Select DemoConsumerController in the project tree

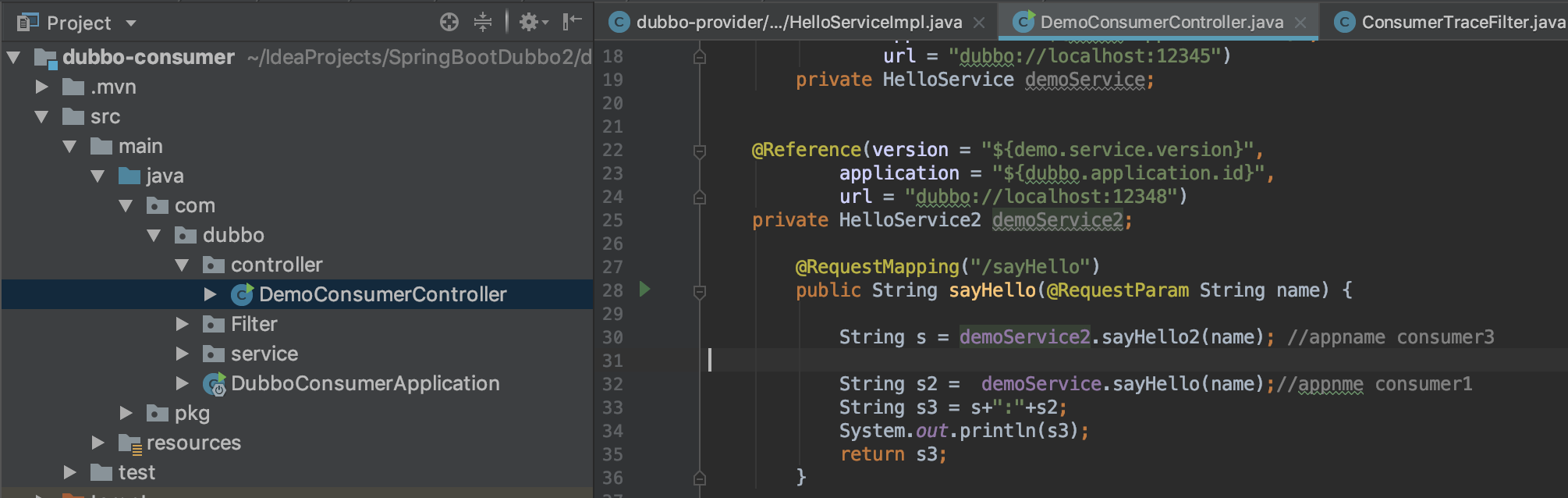click(x=382, y=294)
